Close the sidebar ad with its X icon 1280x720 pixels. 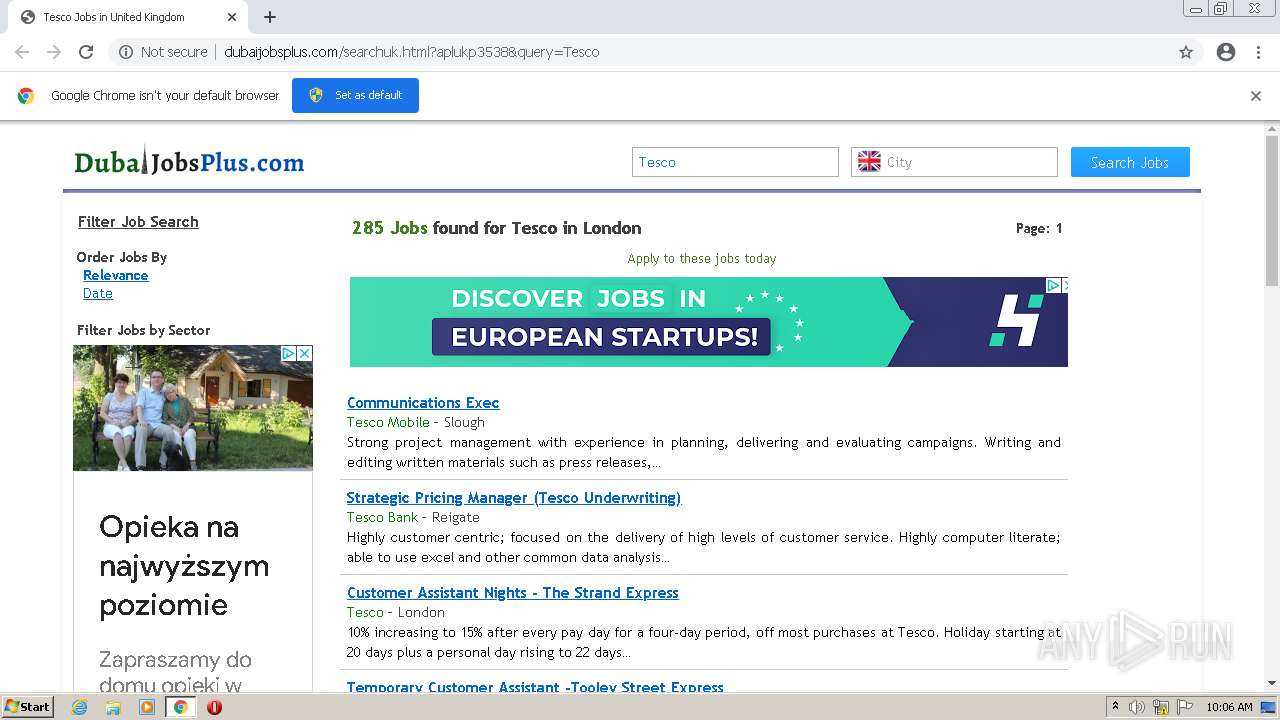click(305, 354)
